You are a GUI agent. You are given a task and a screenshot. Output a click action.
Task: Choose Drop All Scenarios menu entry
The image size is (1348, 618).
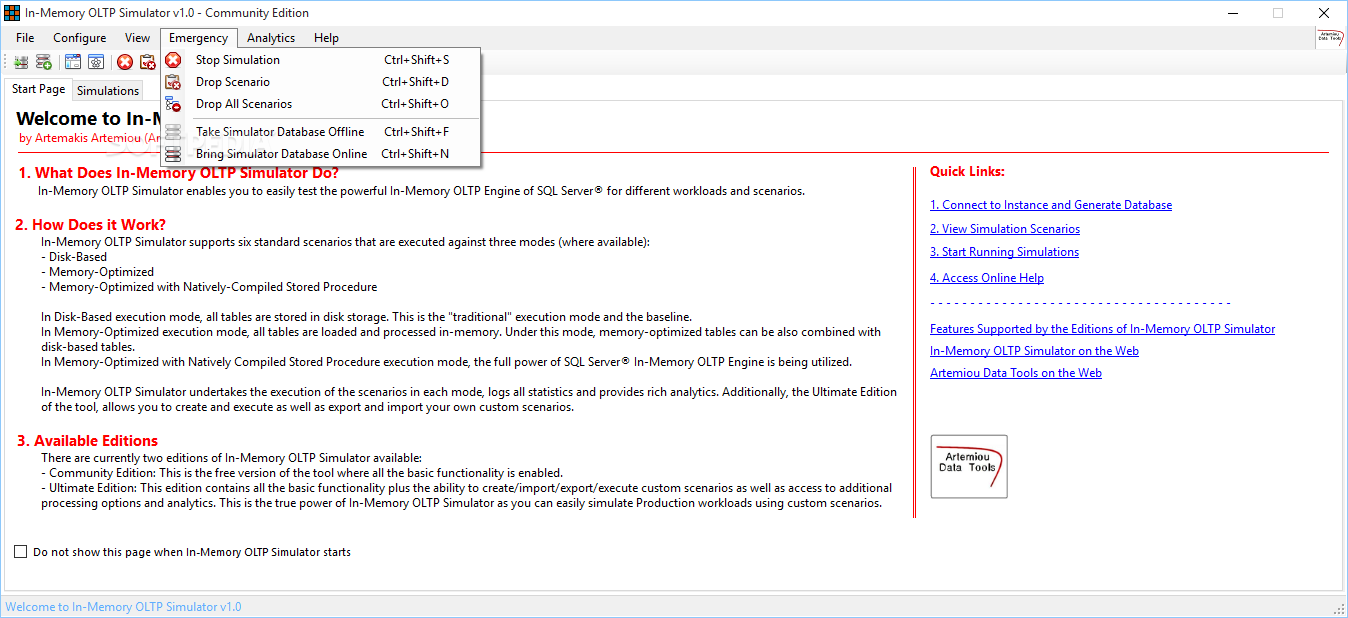coord(321,104)
